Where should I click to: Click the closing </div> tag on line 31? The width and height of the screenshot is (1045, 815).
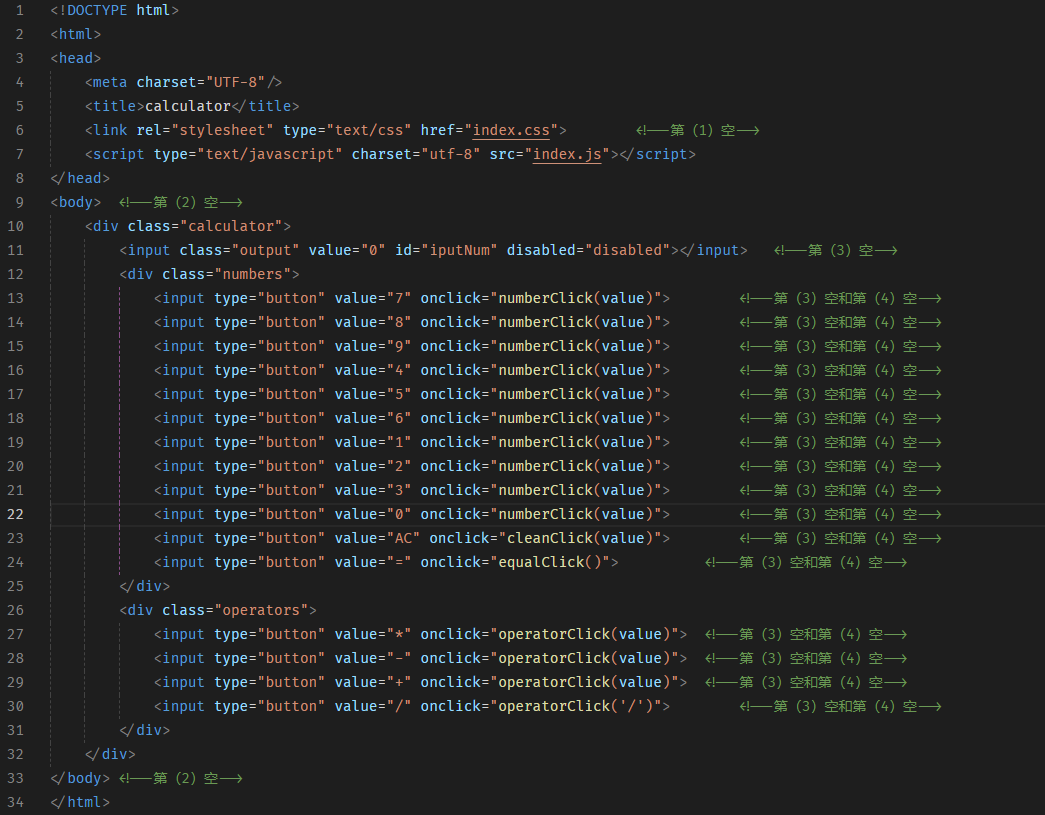[x=145, y=730]
